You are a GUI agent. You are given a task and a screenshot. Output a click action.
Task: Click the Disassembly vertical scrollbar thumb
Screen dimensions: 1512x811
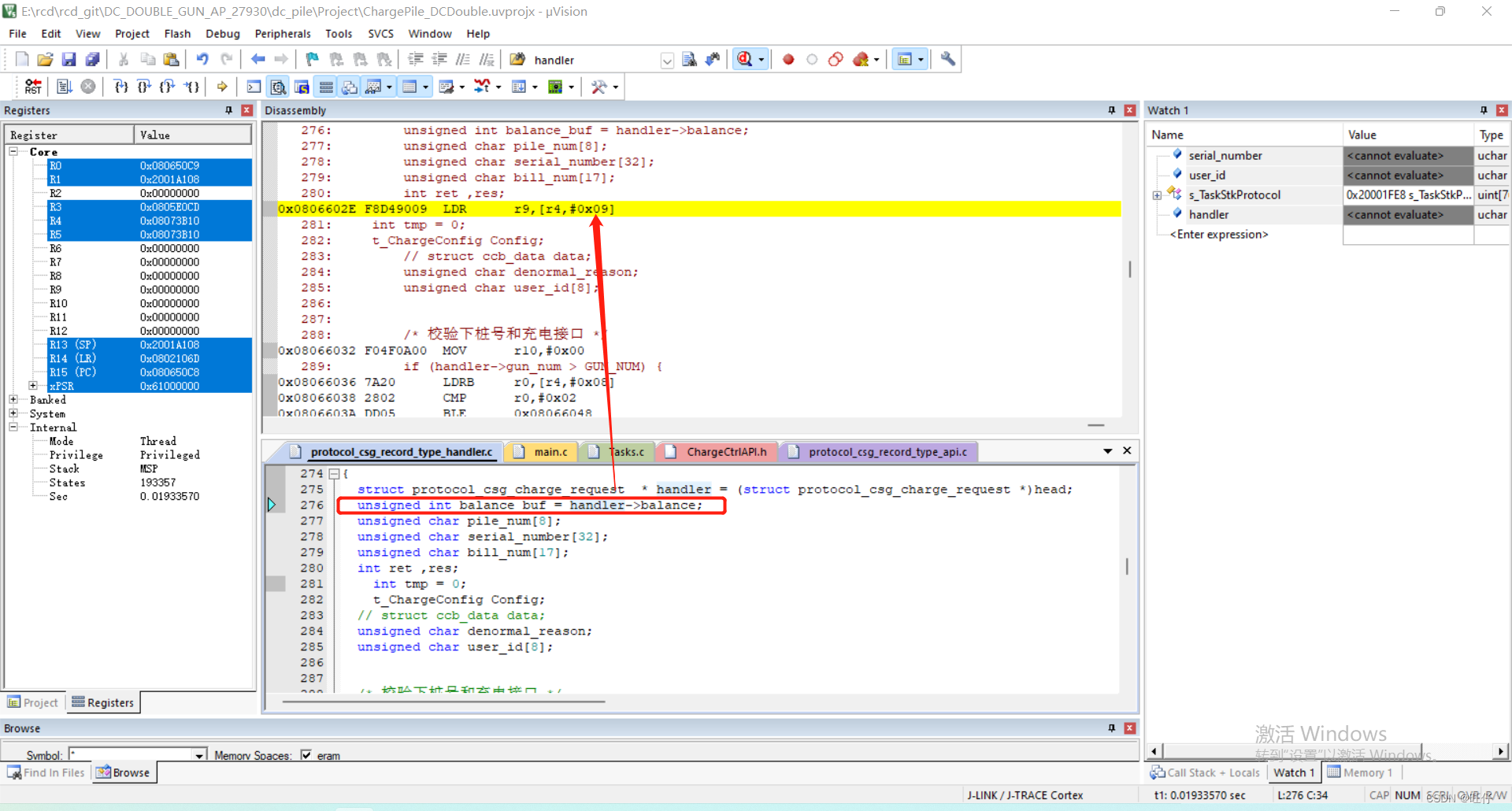pos(1130,269)
